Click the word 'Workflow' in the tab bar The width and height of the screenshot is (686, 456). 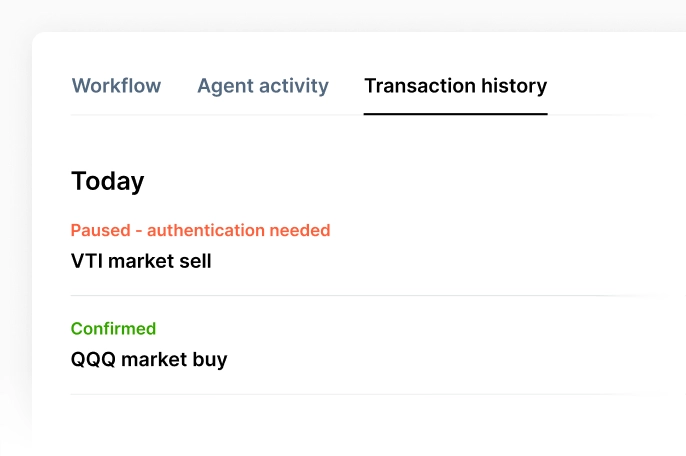[x=116, y=86]
